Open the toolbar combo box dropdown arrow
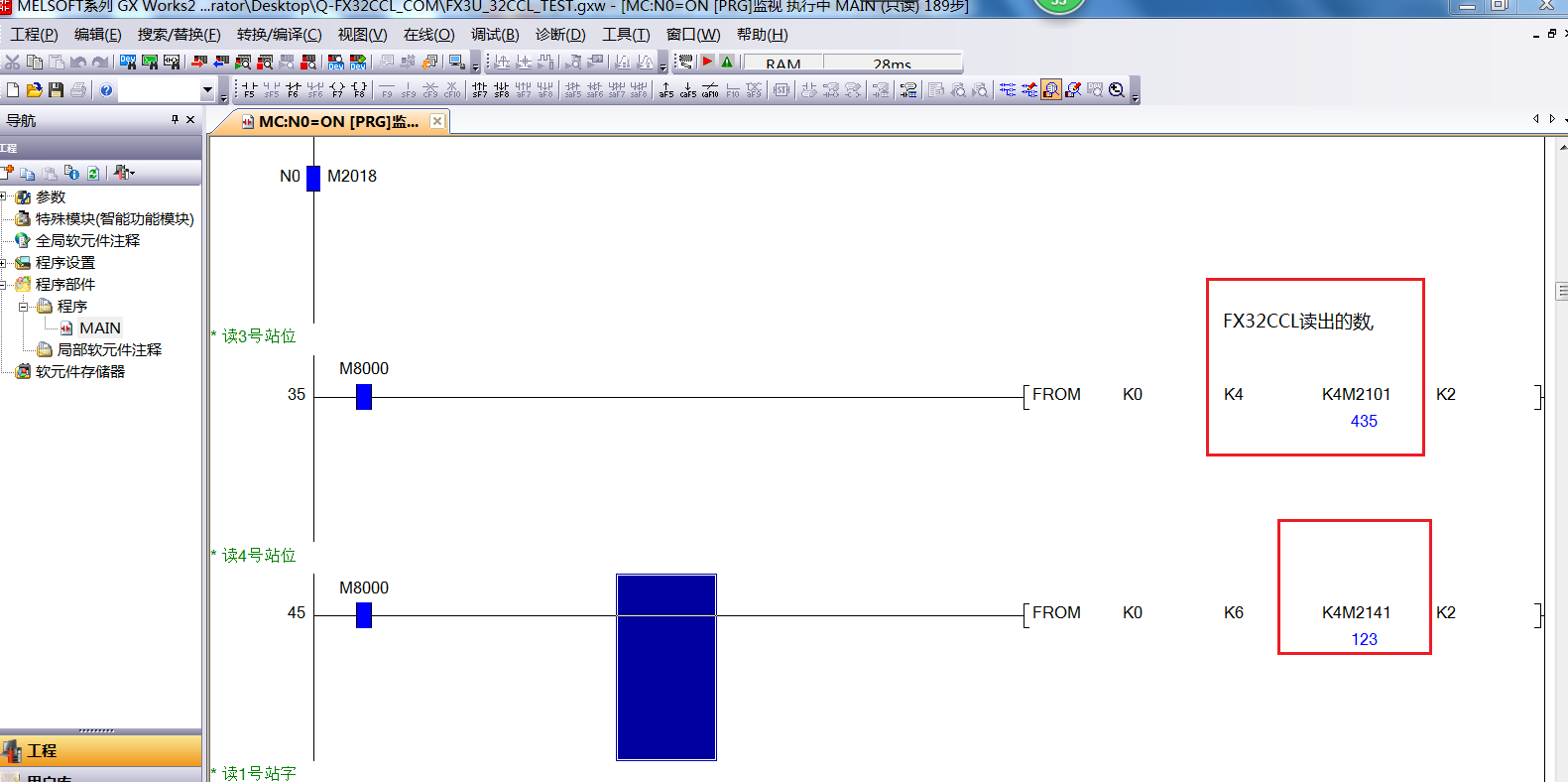The height and width of the screenshot is (782, 1568). (x=207, y=90)
